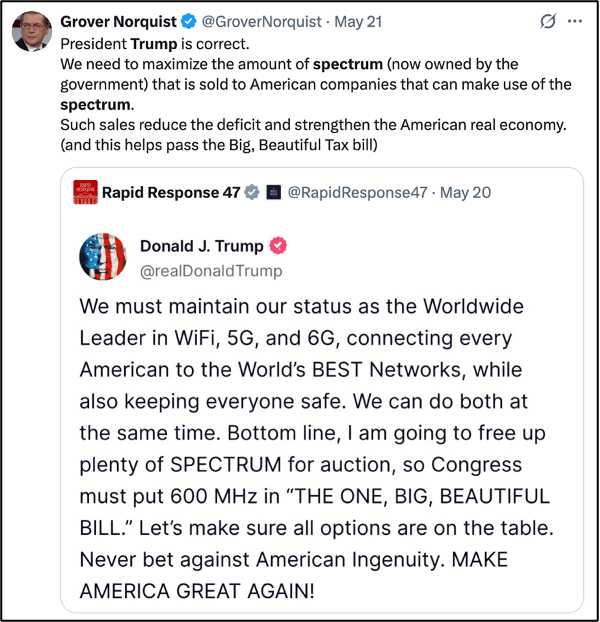Click the Grok slashed-circle icon
The height and width of the screenshot is (622, 600).
(548, 21)
